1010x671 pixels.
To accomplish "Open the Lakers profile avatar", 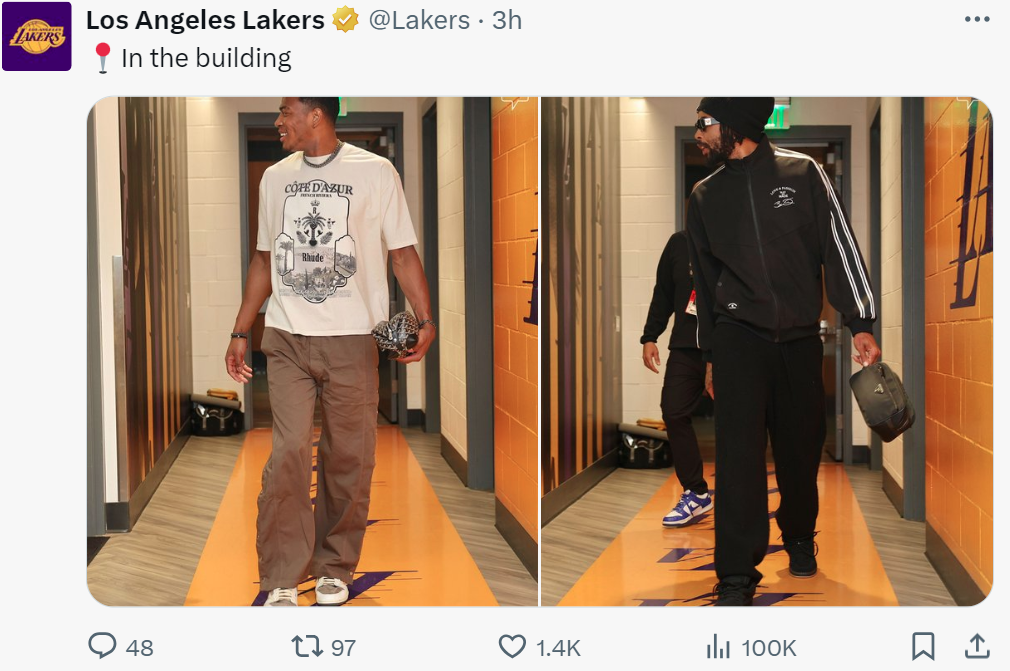I will 37,36.
